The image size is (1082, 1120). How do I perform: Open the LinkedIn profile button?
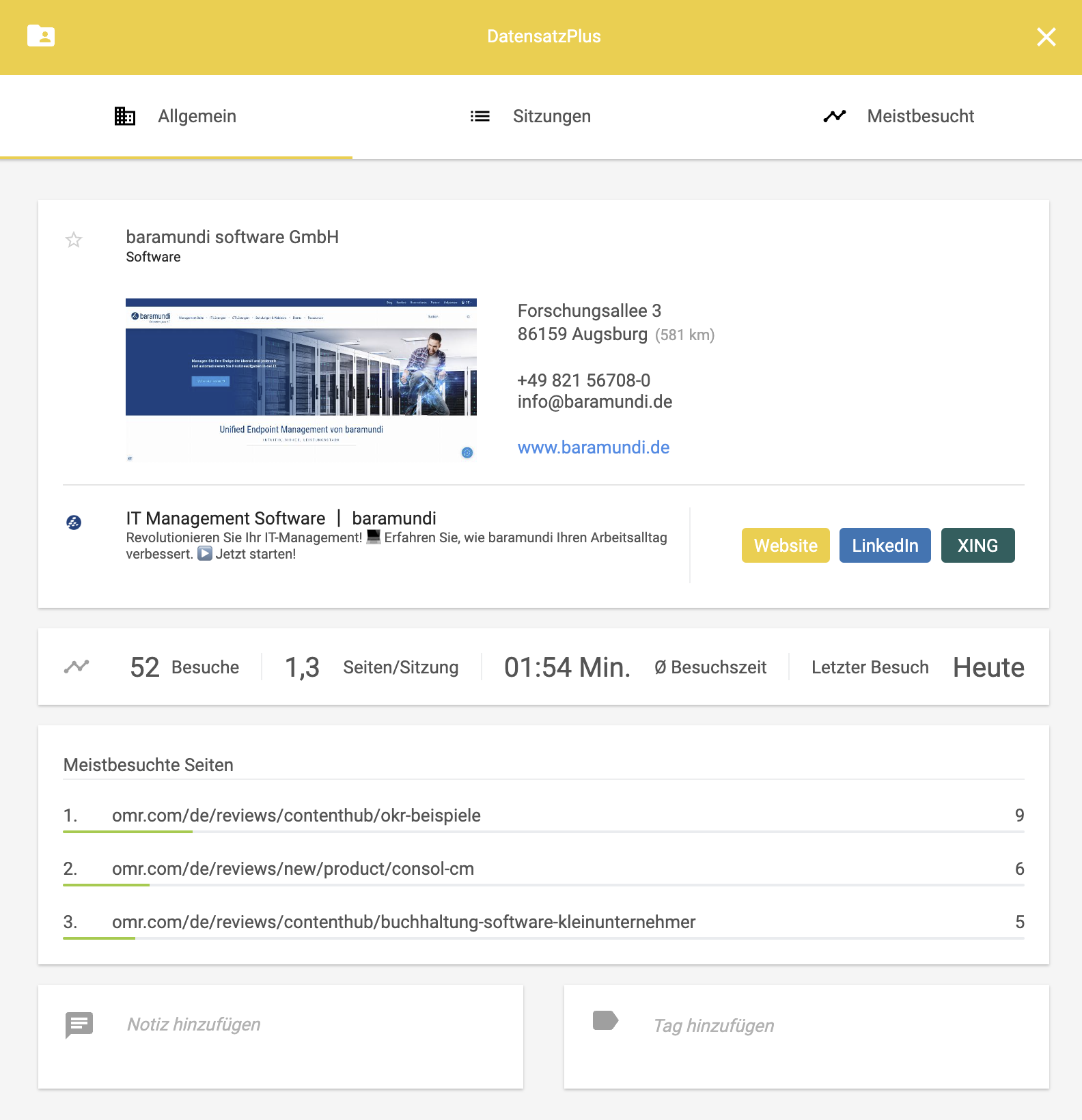(885, 546)
